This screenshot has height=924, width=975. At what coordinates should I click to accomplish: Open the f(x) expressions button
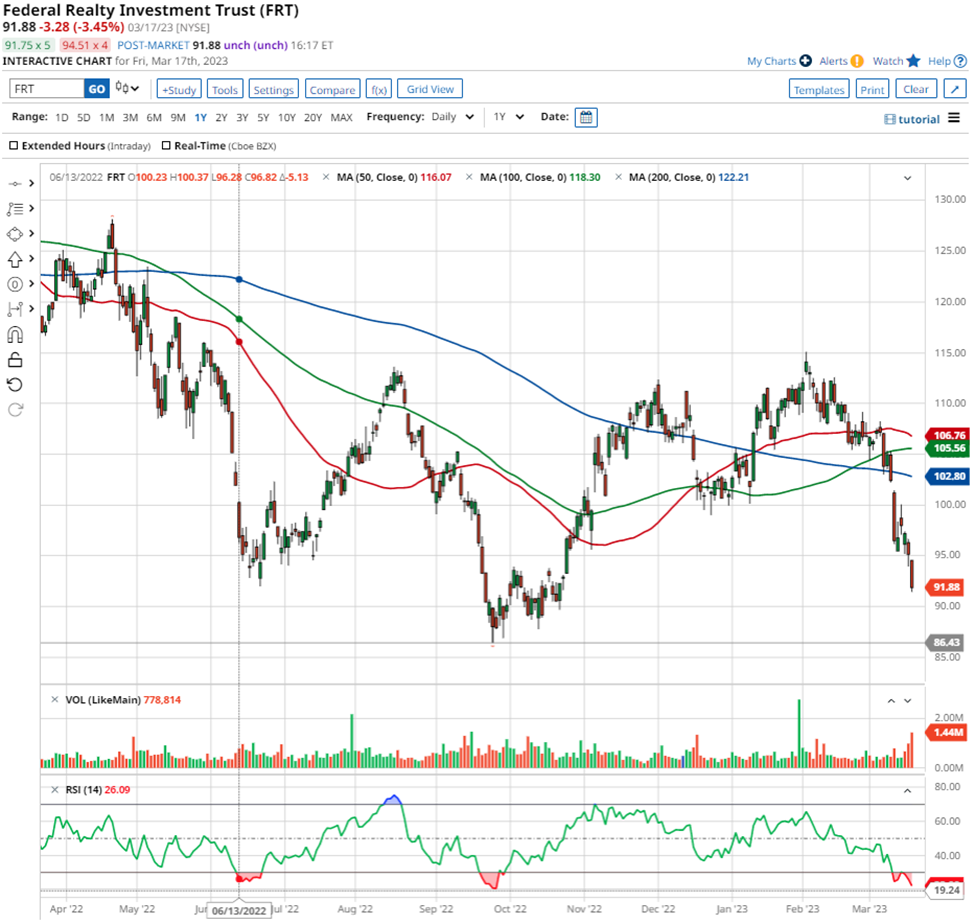(x=379, y=90)
